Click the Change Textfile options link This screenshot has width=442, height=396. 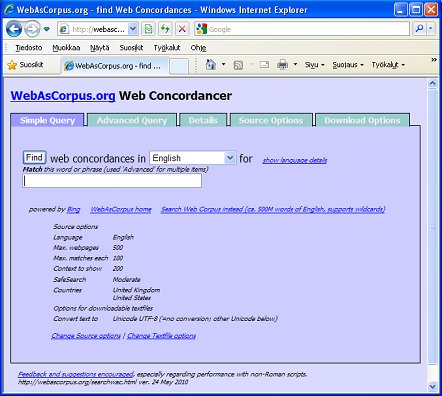[161, 336]
